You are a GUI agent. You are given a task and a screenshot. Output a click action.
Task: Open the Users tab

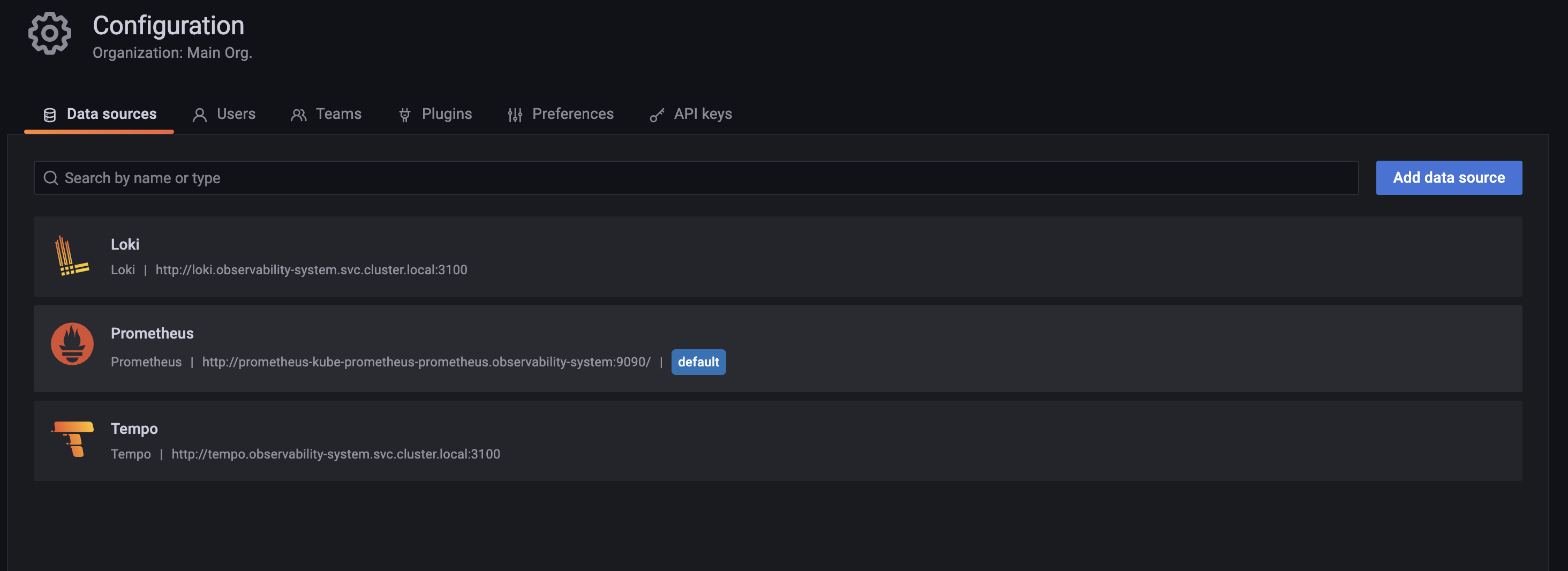pyautogui.click(x=224, y=114)
